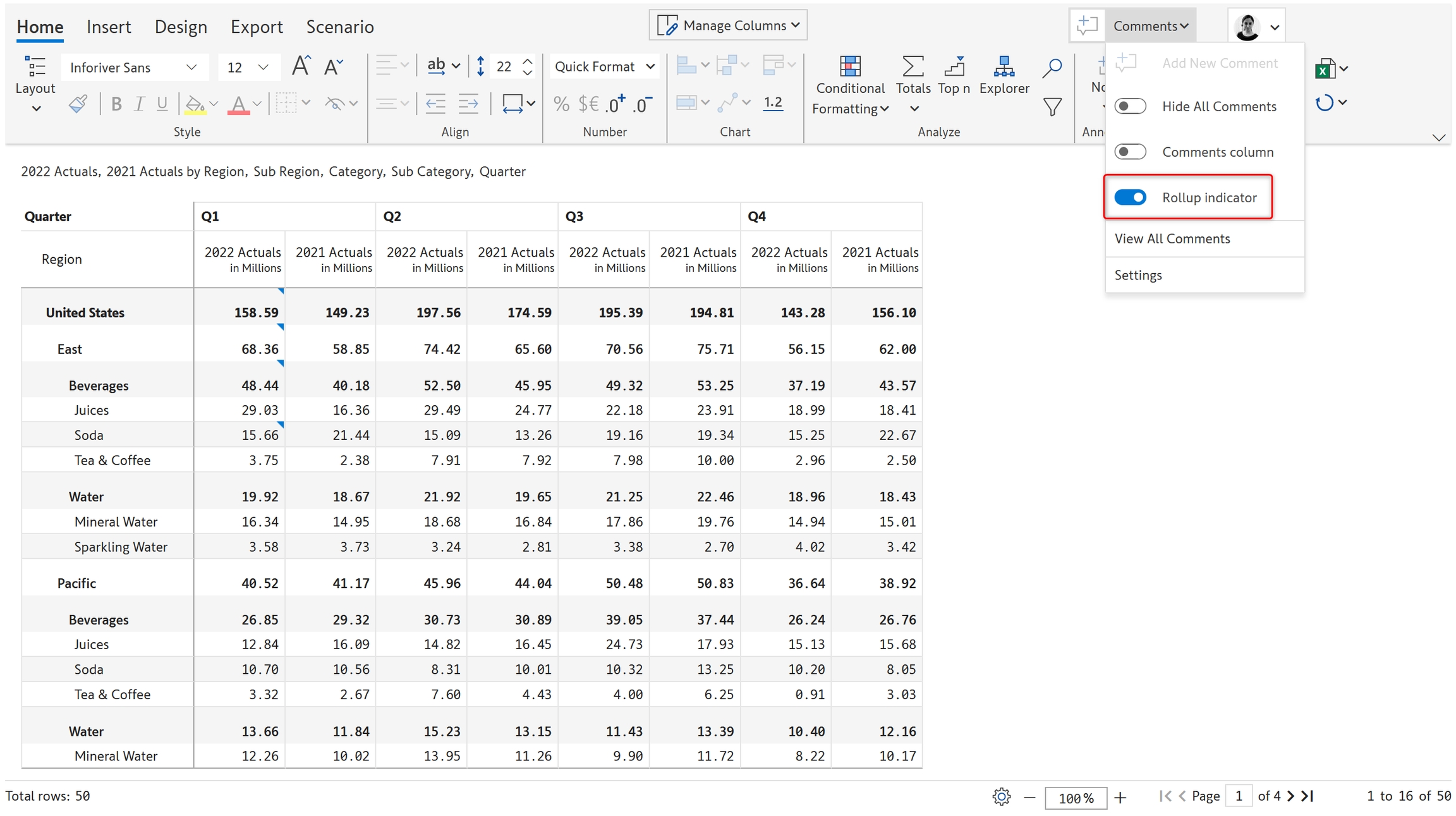
Task: Click the search magnifier icon
Action: point(1052,68)
